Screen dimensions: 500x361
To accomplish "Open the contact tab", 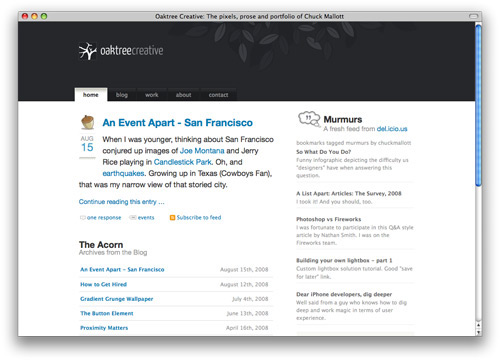I will 218,95.
